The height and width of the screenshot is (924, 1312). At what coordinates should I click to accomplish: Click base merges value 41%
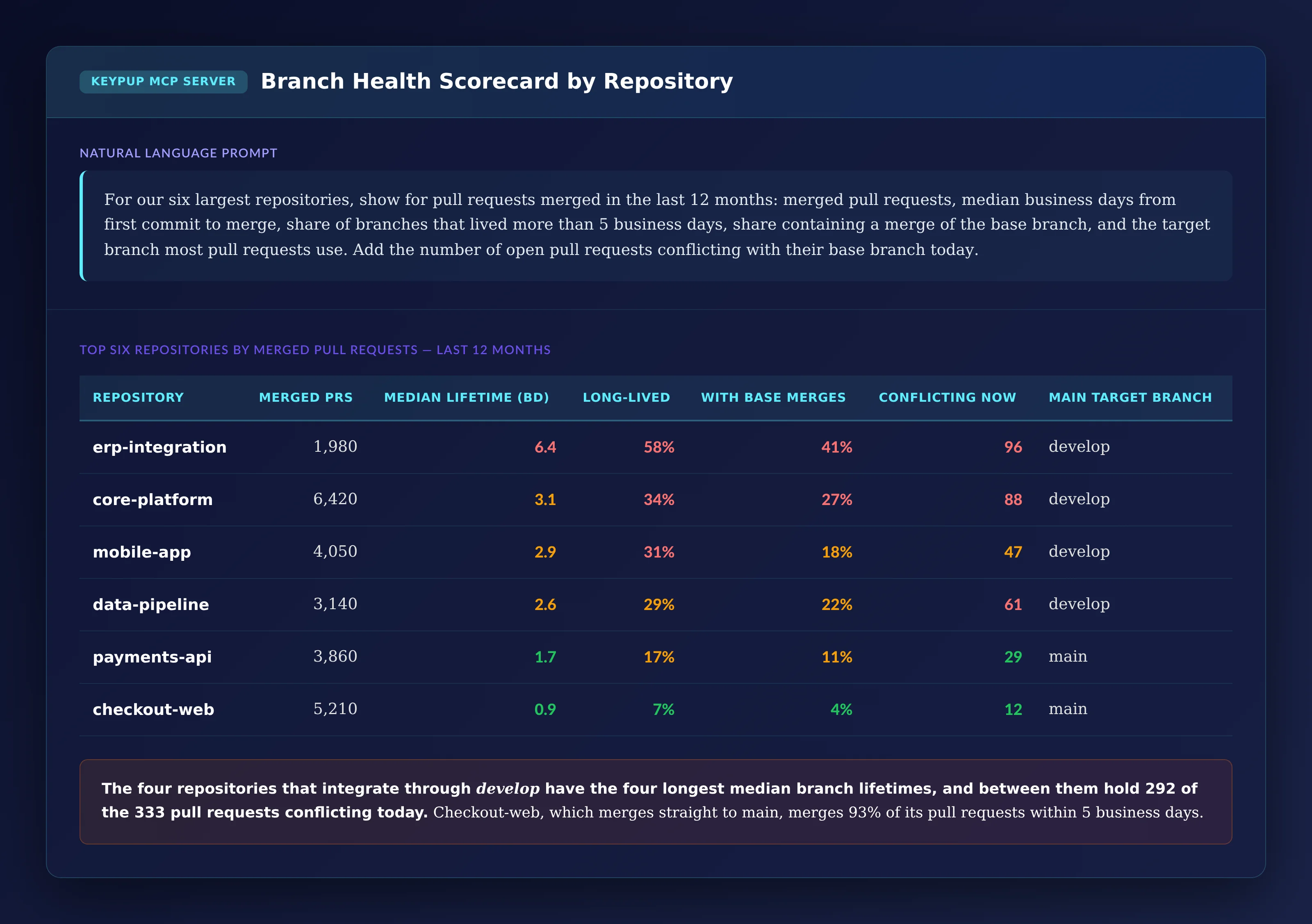[x=836, y=447]
